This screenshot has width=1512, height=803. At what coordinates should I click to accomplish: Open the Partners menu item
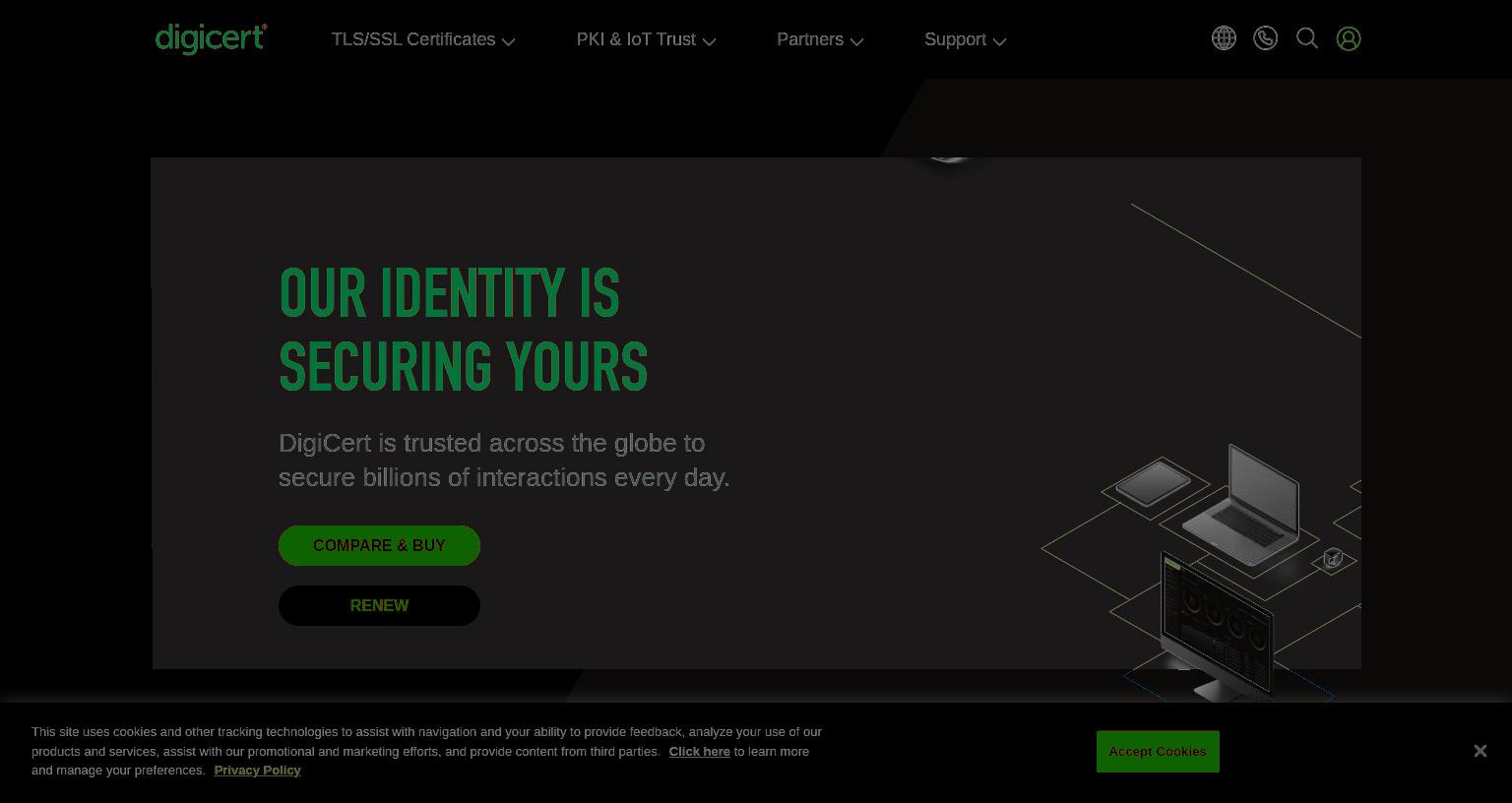(x=810, y=39)
